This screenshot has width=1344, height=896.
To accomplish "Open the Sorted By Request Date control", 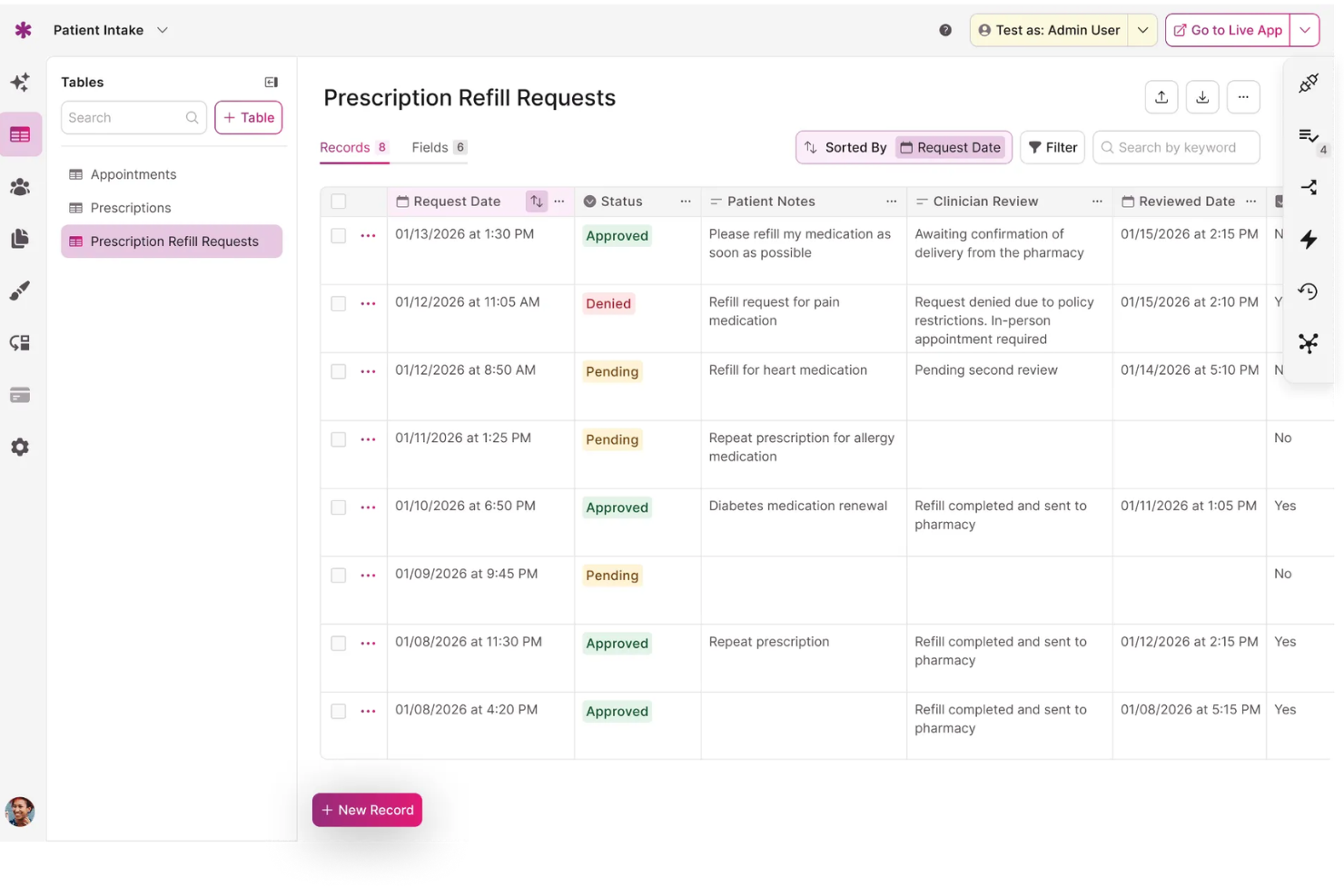I will pos(904,148).
